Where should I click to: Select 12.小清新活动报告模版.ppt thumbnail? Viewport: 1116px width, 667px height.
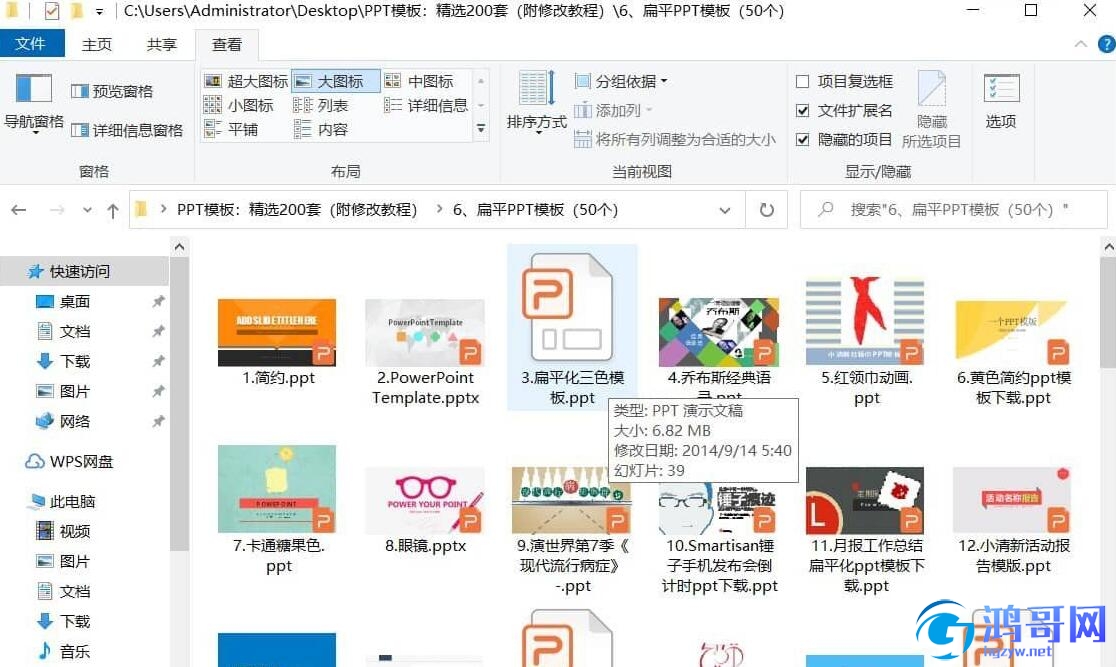tap(1012, 500)
